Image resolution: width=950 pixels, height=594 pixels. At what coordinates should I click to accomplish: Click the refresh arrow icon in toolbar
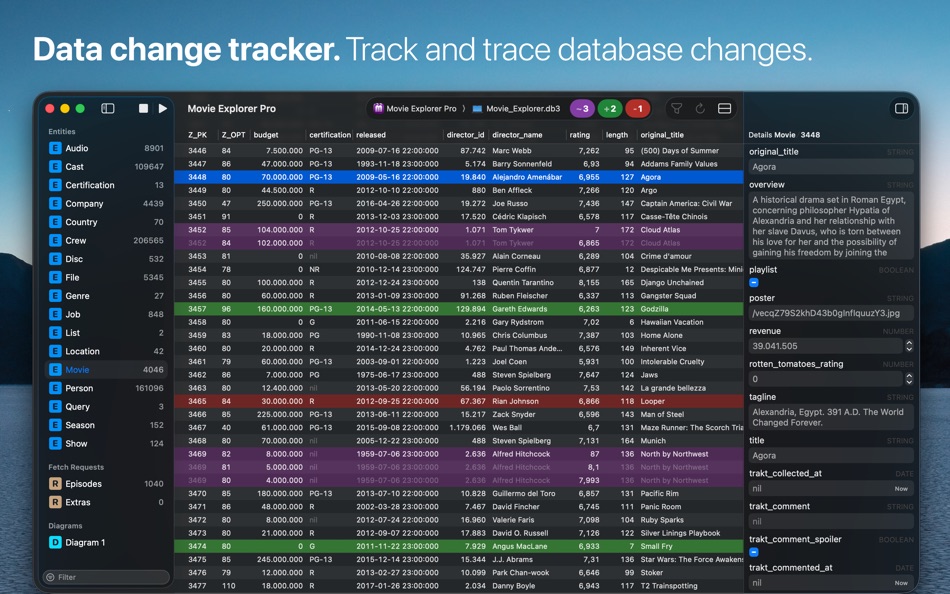[x=700, y=108]
